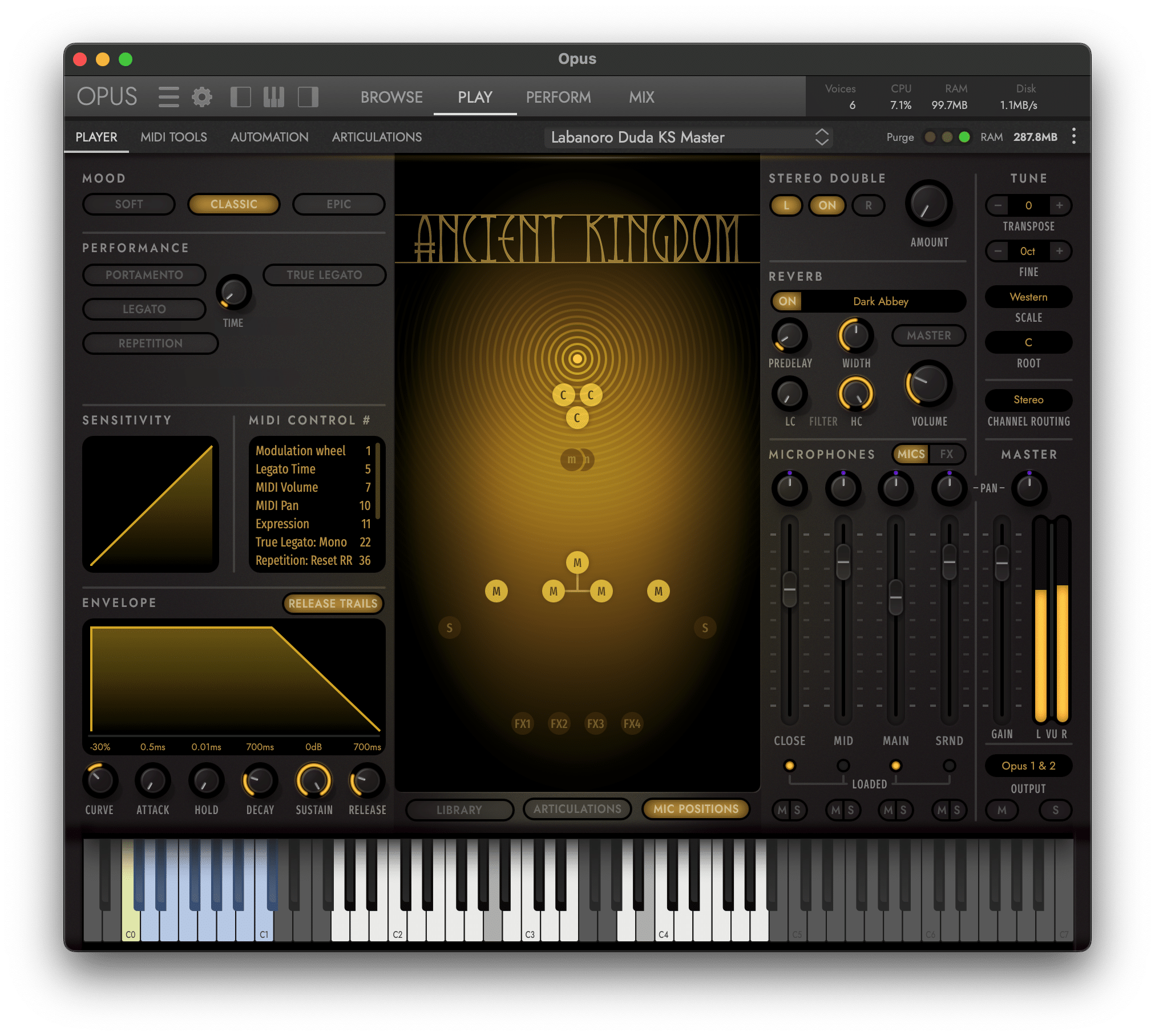Click the FX3 marker
The image size is (1155, 1036).
(596, 723)
